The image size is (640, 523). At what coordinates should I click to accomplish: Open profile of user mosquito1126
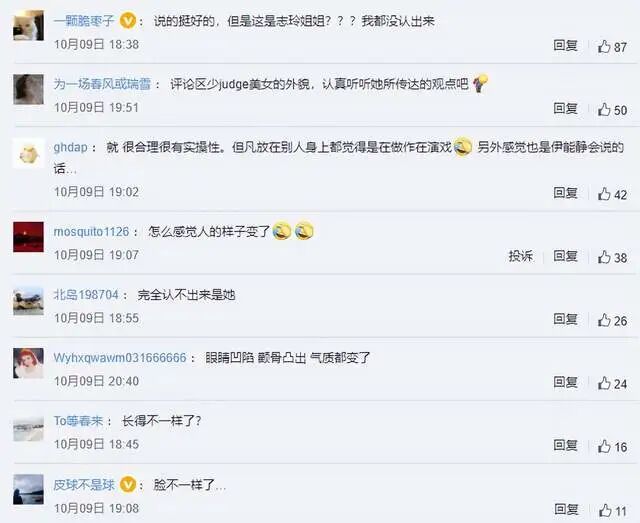click(x=91, y=231)
